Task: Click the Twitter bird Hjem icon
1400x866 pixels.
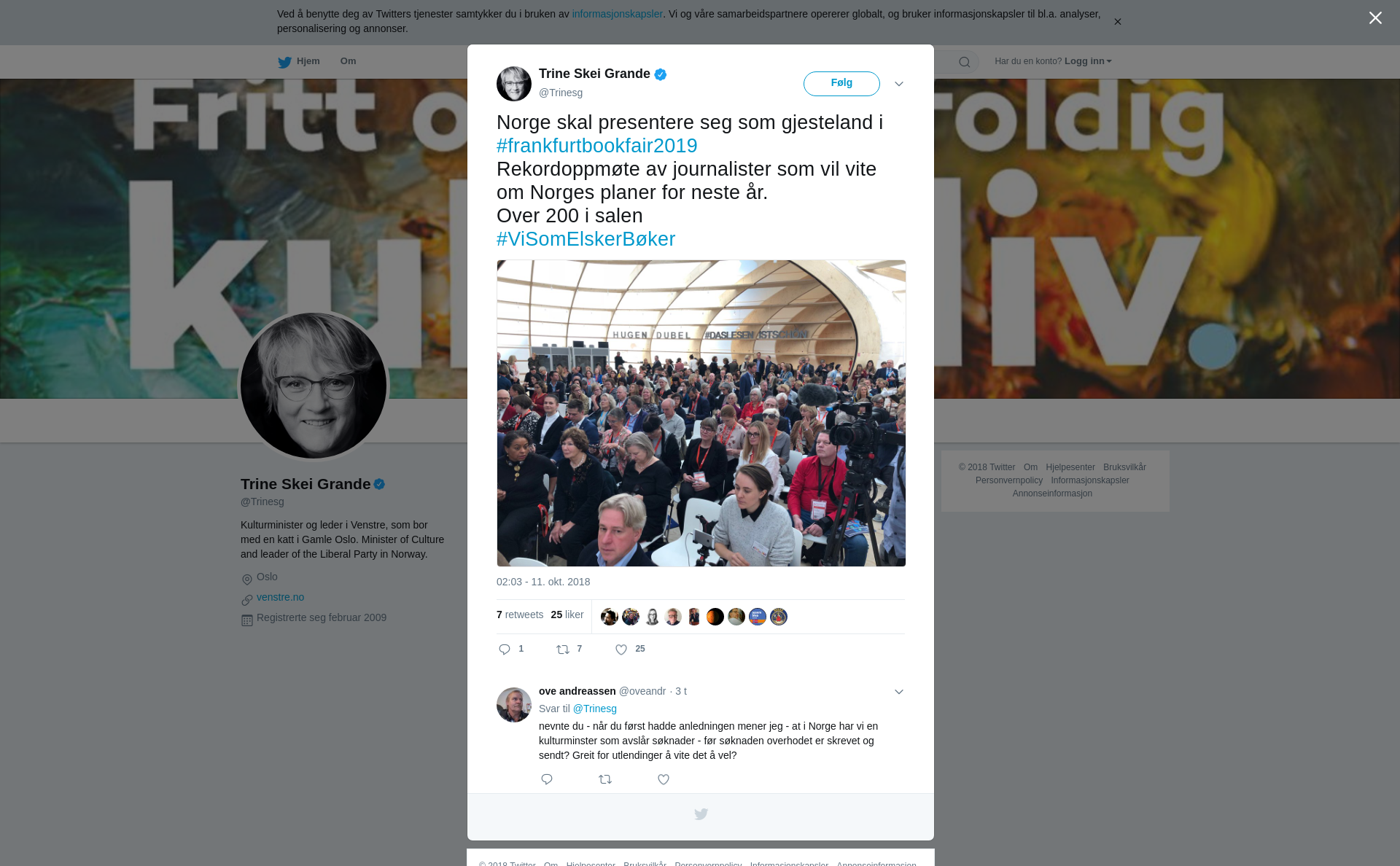Action: (284, 62)
